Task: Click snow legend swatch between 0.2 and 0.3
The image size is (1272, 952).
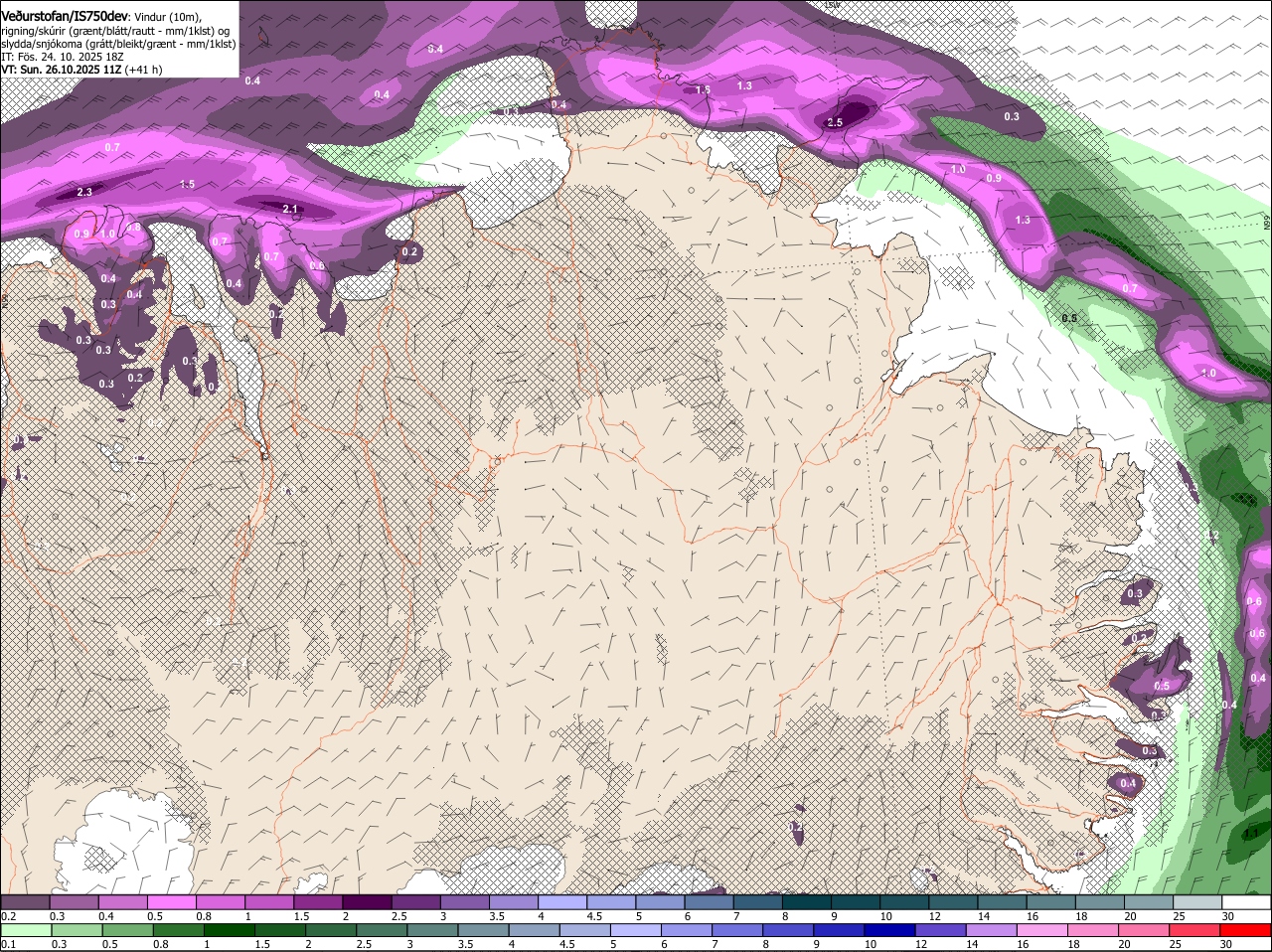Action: point(25,901)
